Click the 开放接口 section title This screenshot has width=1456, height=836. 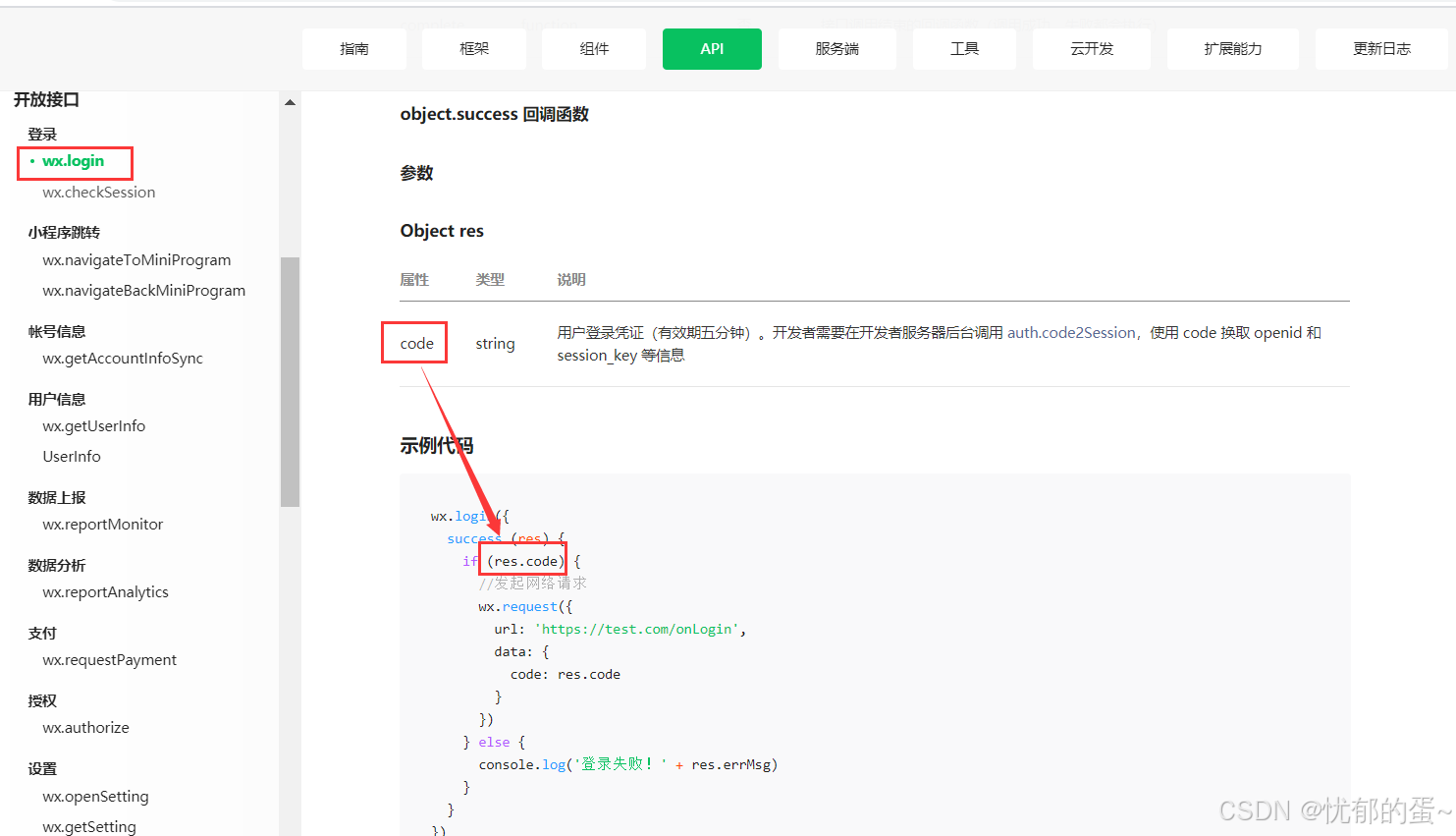(46, 99)
